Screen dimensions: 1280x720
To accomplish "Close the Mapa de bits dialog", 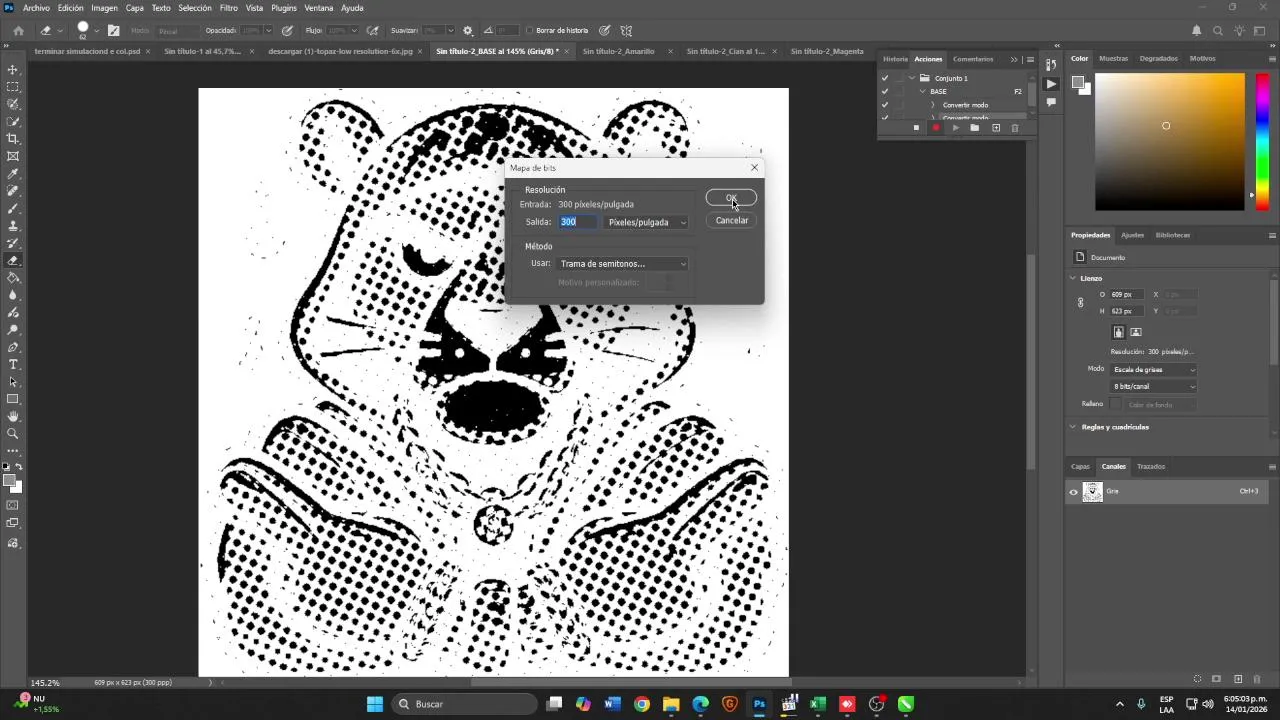I will [x=754, y=168].
